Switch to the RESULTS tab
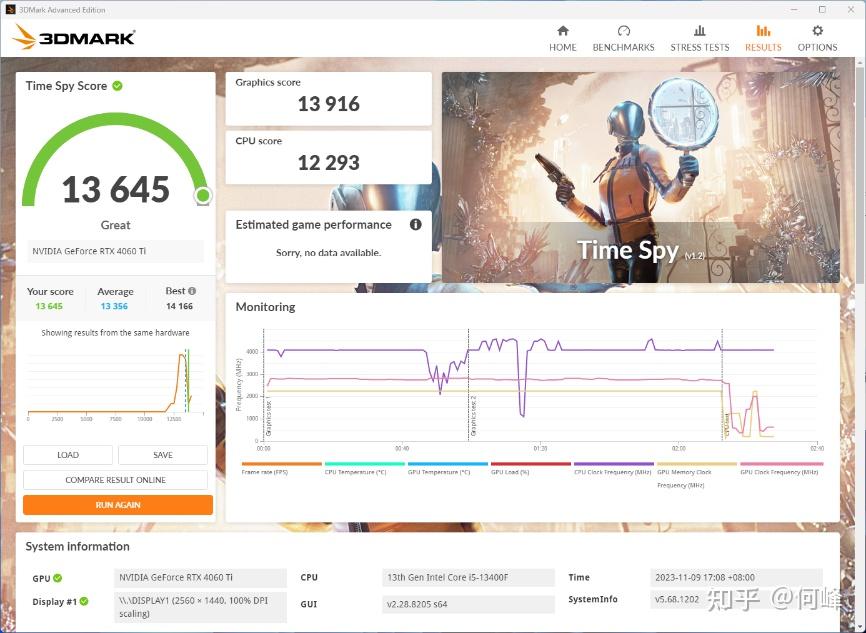Image resolution: width=866 pixels, height=633 pixels. pos(763,38)
